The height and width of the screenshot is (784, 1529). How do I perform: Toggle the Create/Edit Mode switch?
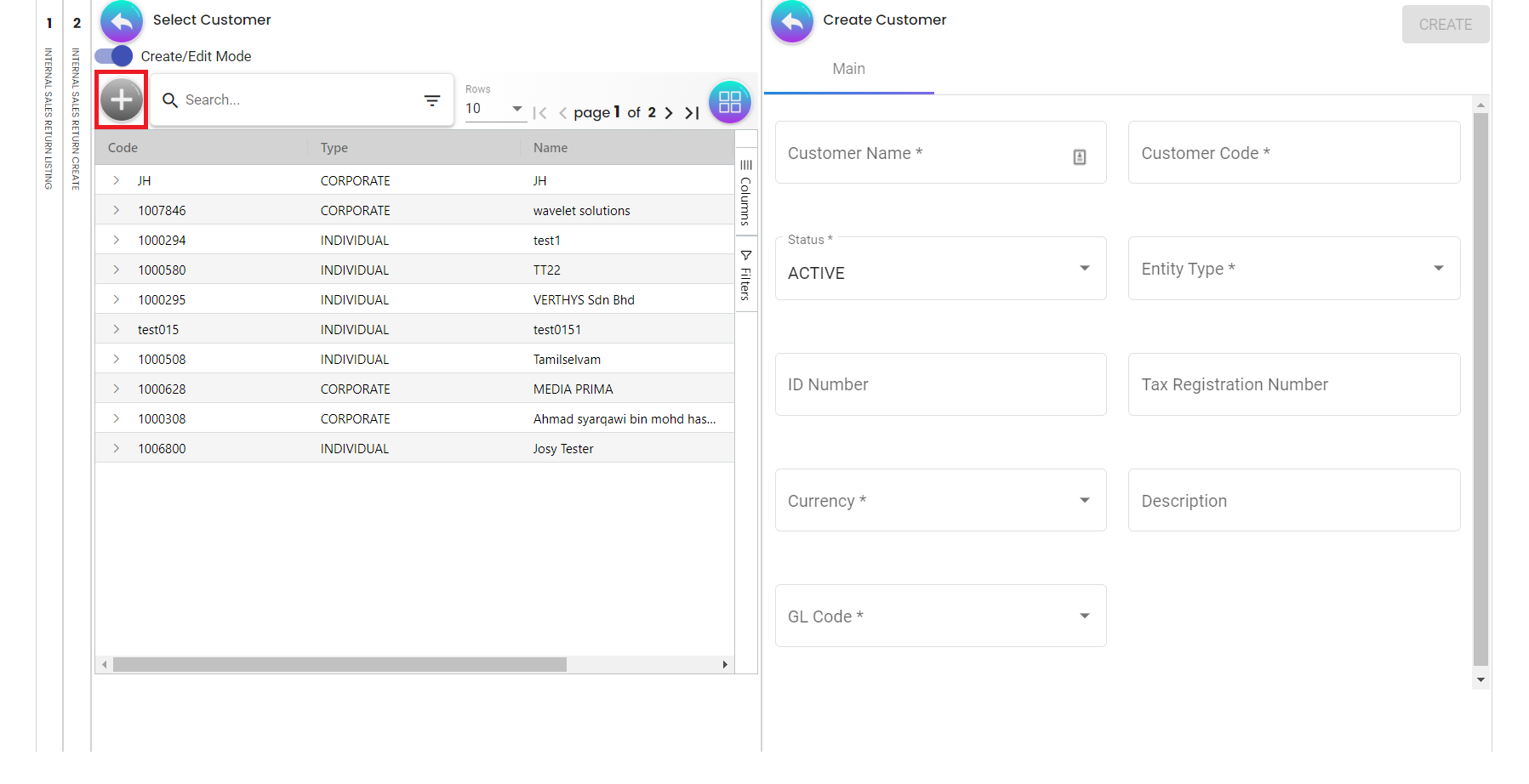tap(114, 56)
